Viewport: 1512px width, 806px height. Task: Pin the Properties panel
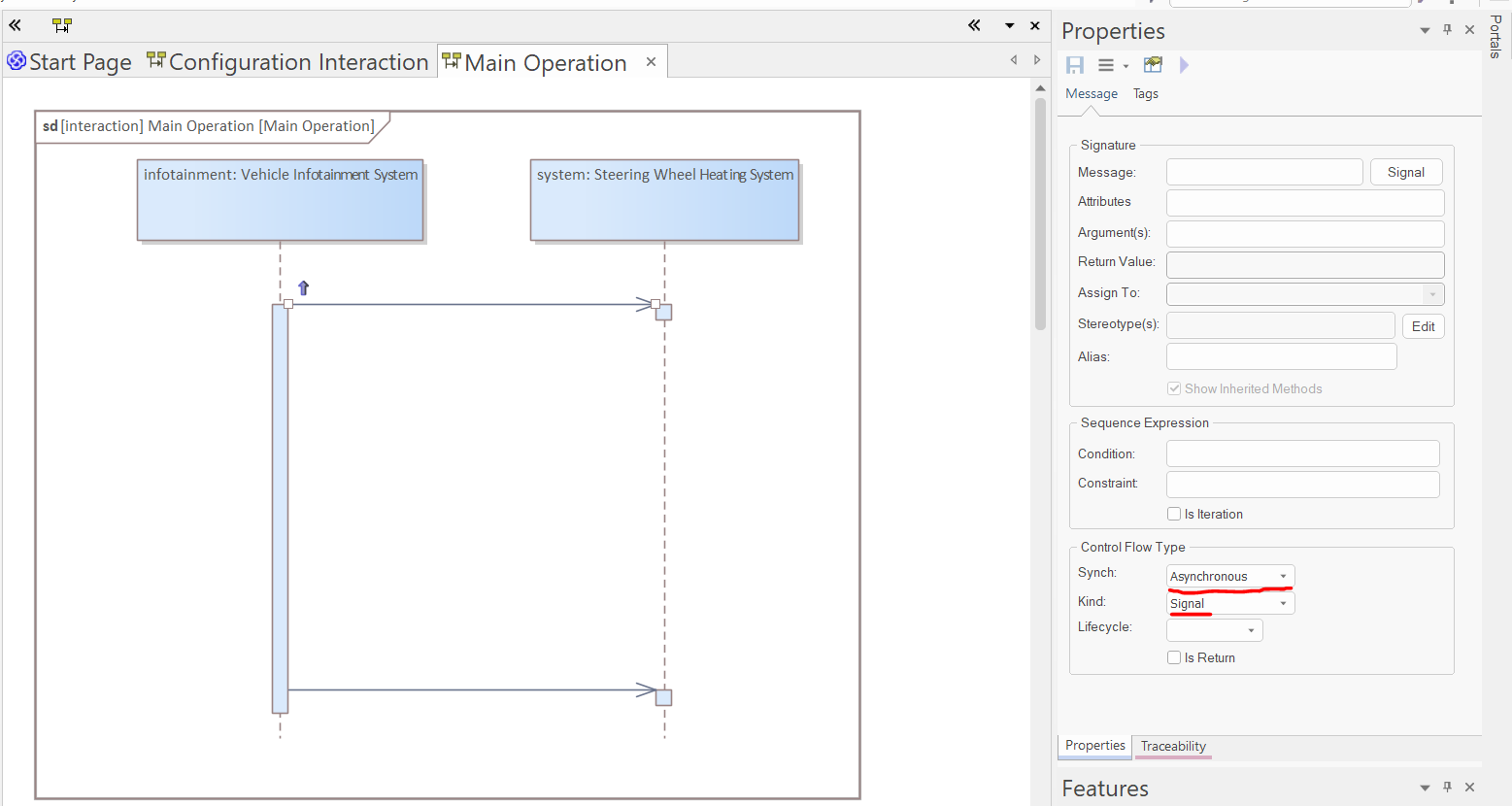[x=1447, y=30]
